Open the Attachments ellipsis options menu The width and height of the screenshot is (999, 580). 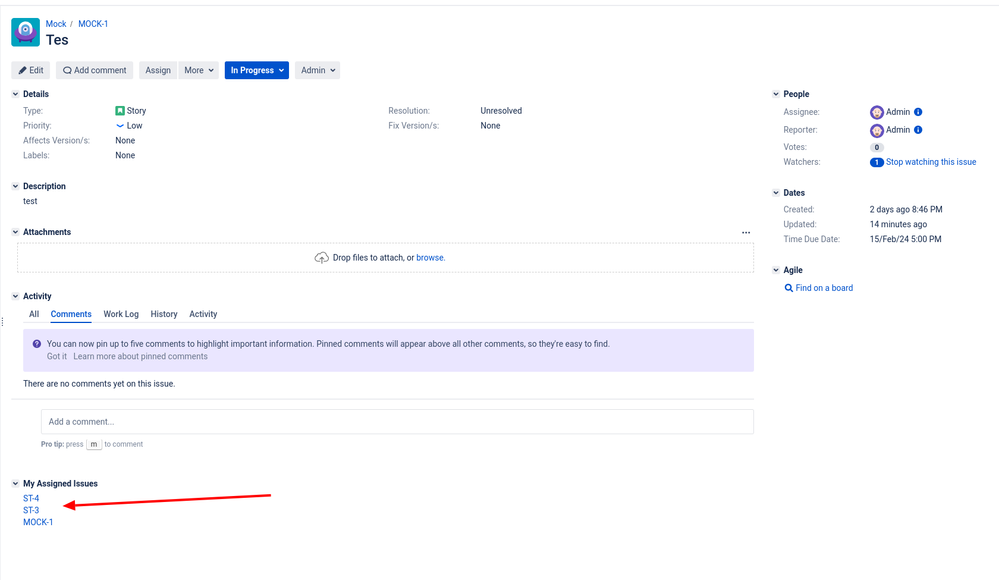point(746,233)
